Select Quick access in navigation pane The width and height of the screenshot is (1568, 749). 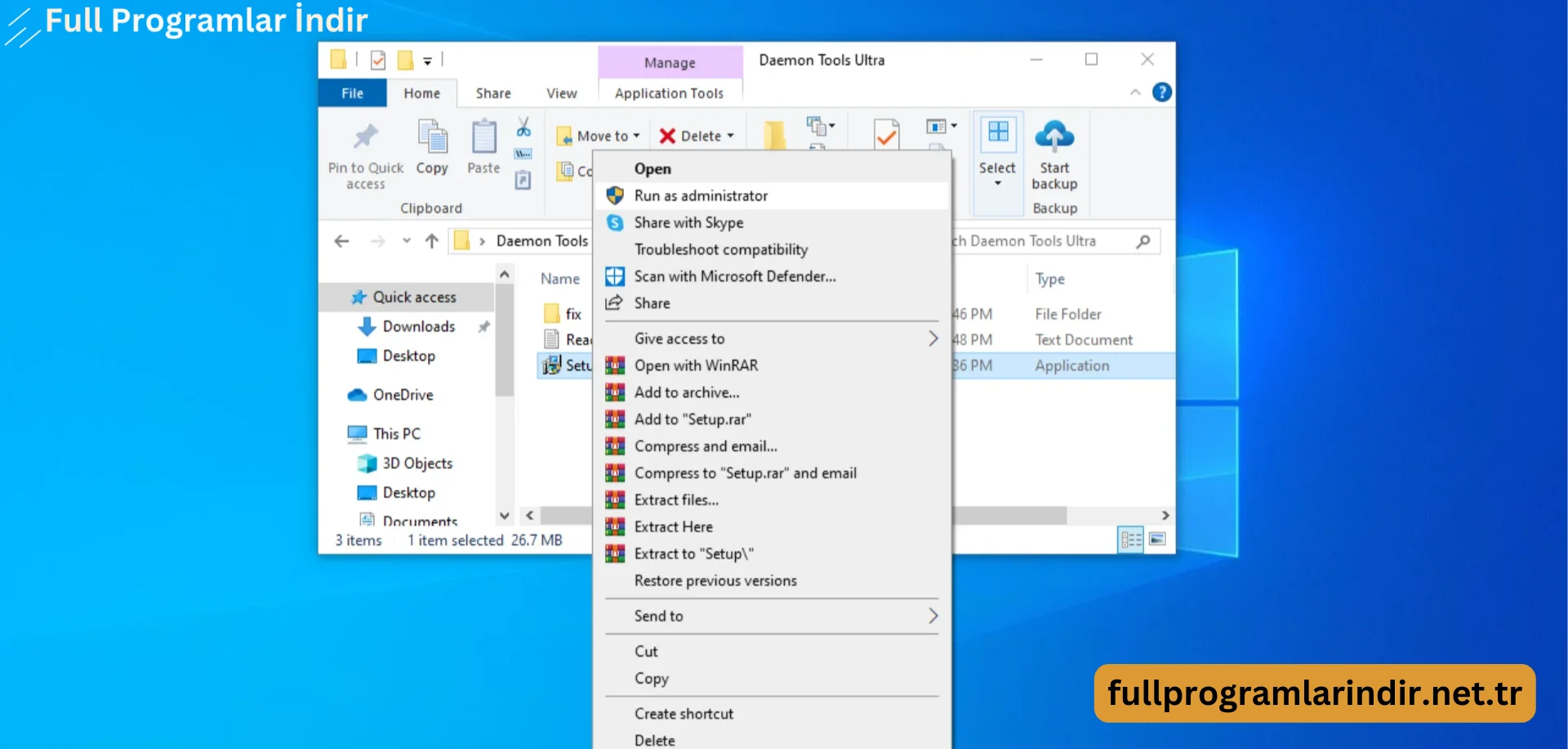tap(407, 297)
